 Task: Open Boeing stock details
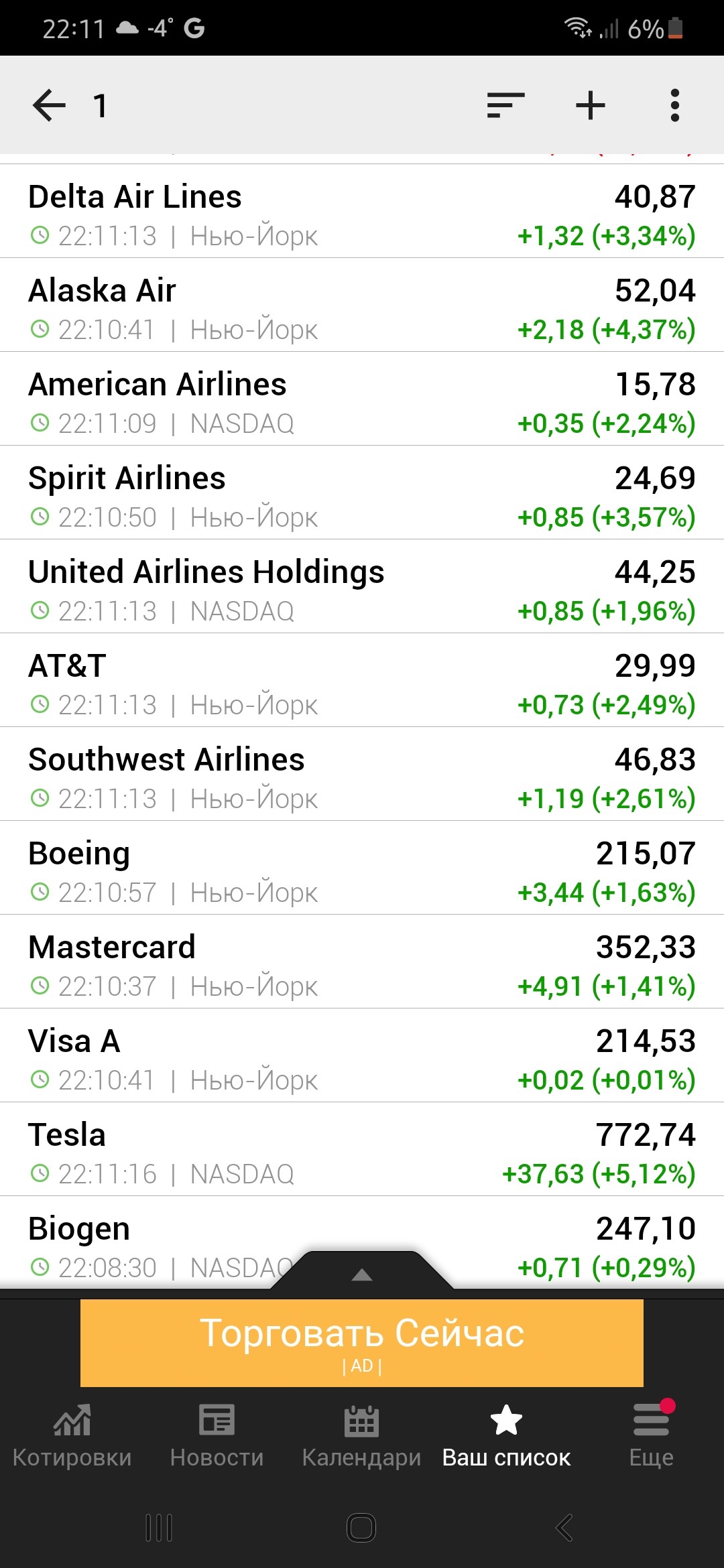362,868
